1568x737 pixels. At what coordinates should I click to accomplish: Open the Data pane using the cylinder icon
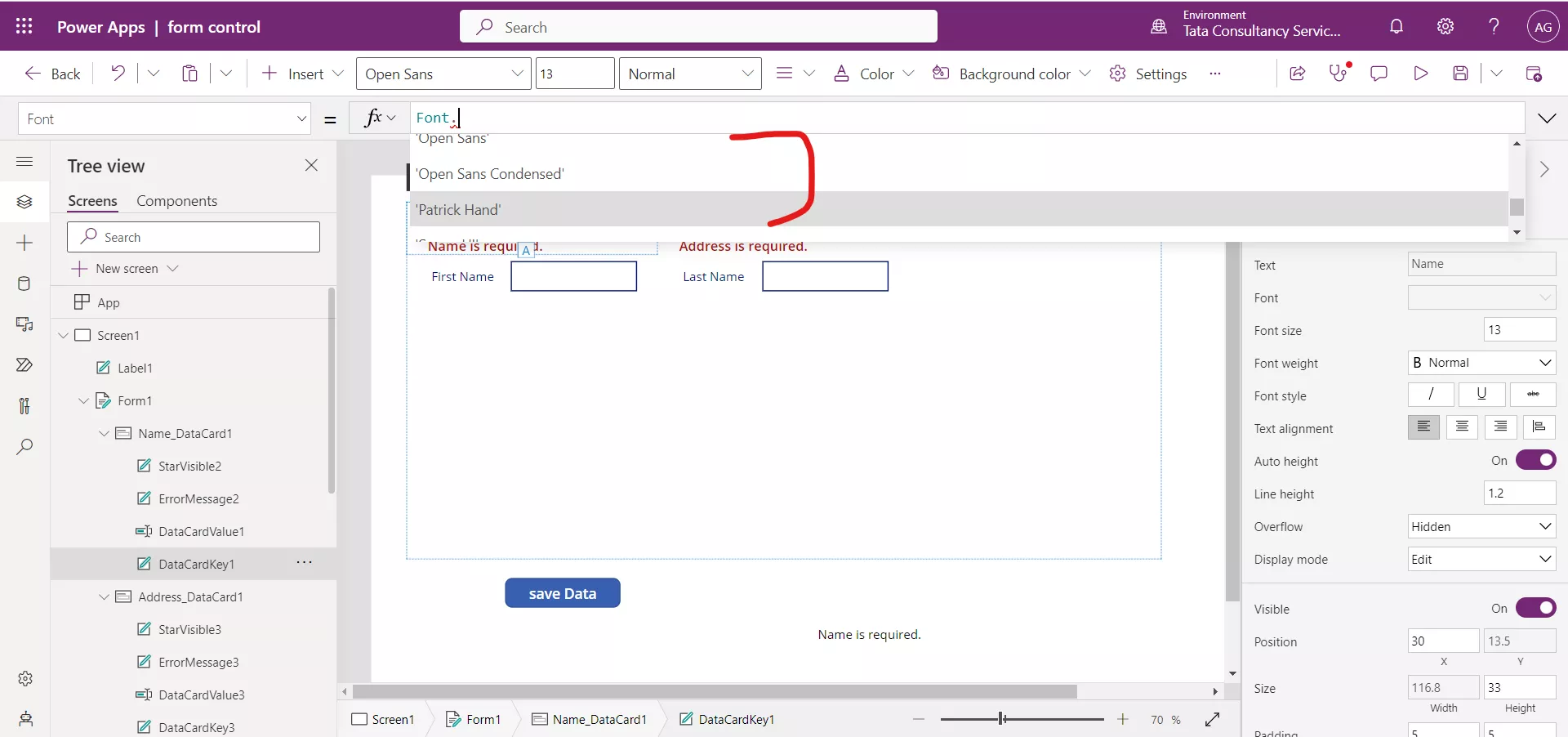click(24, 284)
